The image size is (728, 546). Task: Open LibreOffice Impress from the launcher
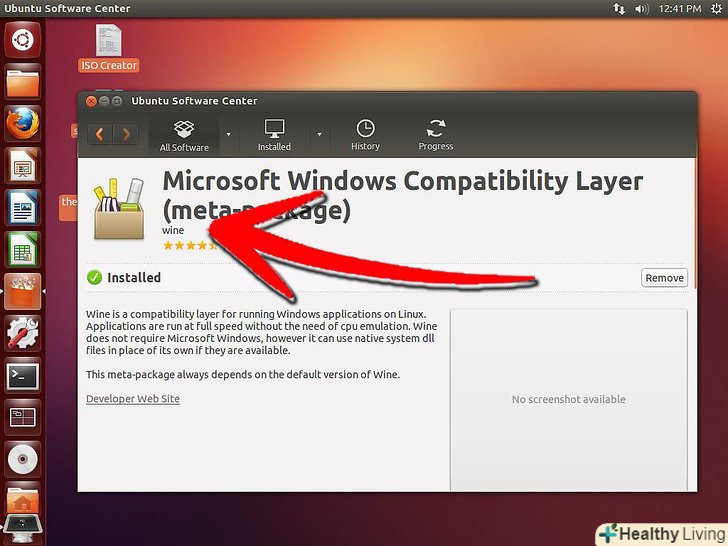coord(23,166)
